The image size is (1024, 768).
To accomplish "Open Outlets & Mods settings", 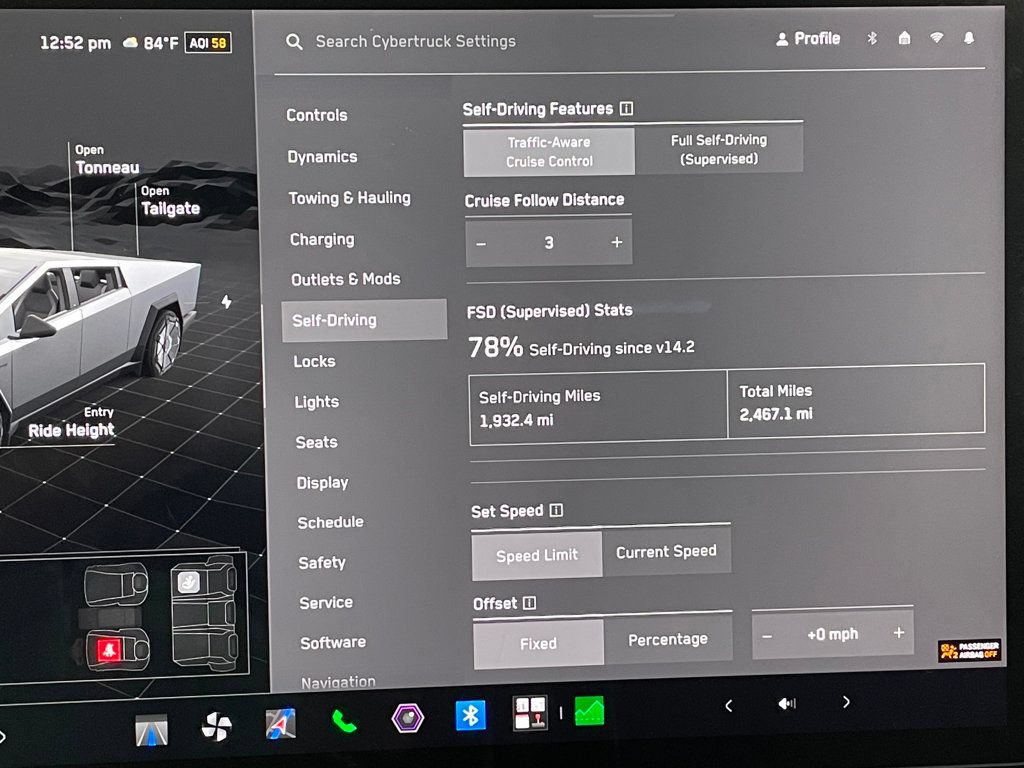I will (346, 280).
